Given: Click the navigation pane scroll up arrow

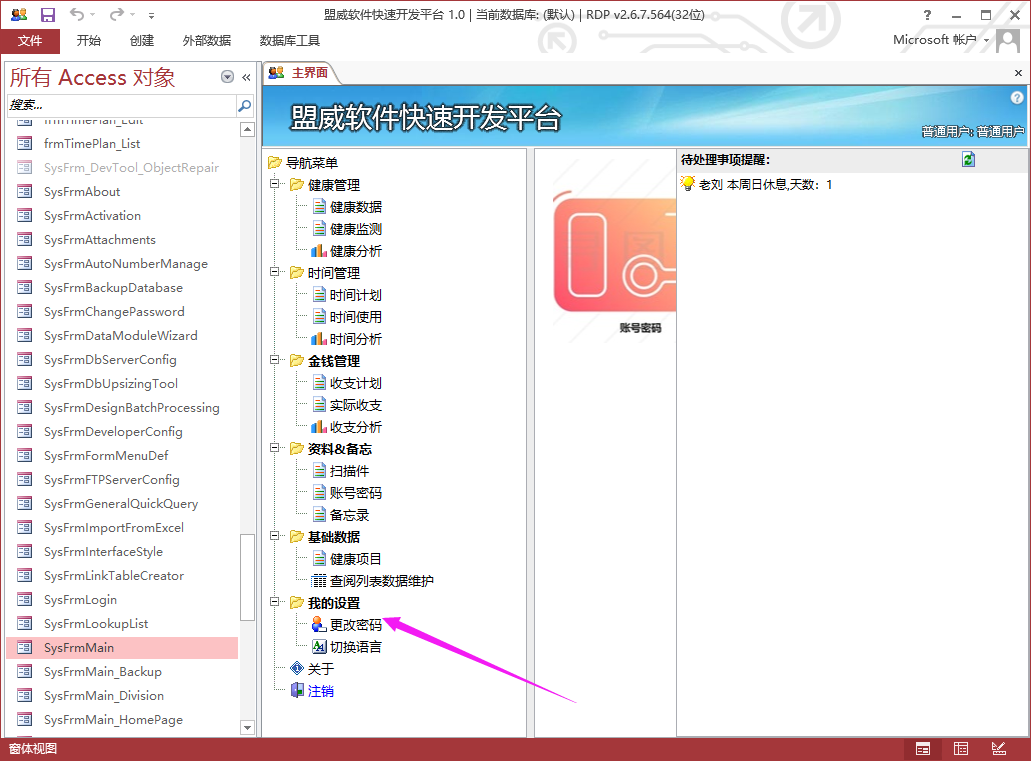Looking at the screenshot, I should point(247,130).
